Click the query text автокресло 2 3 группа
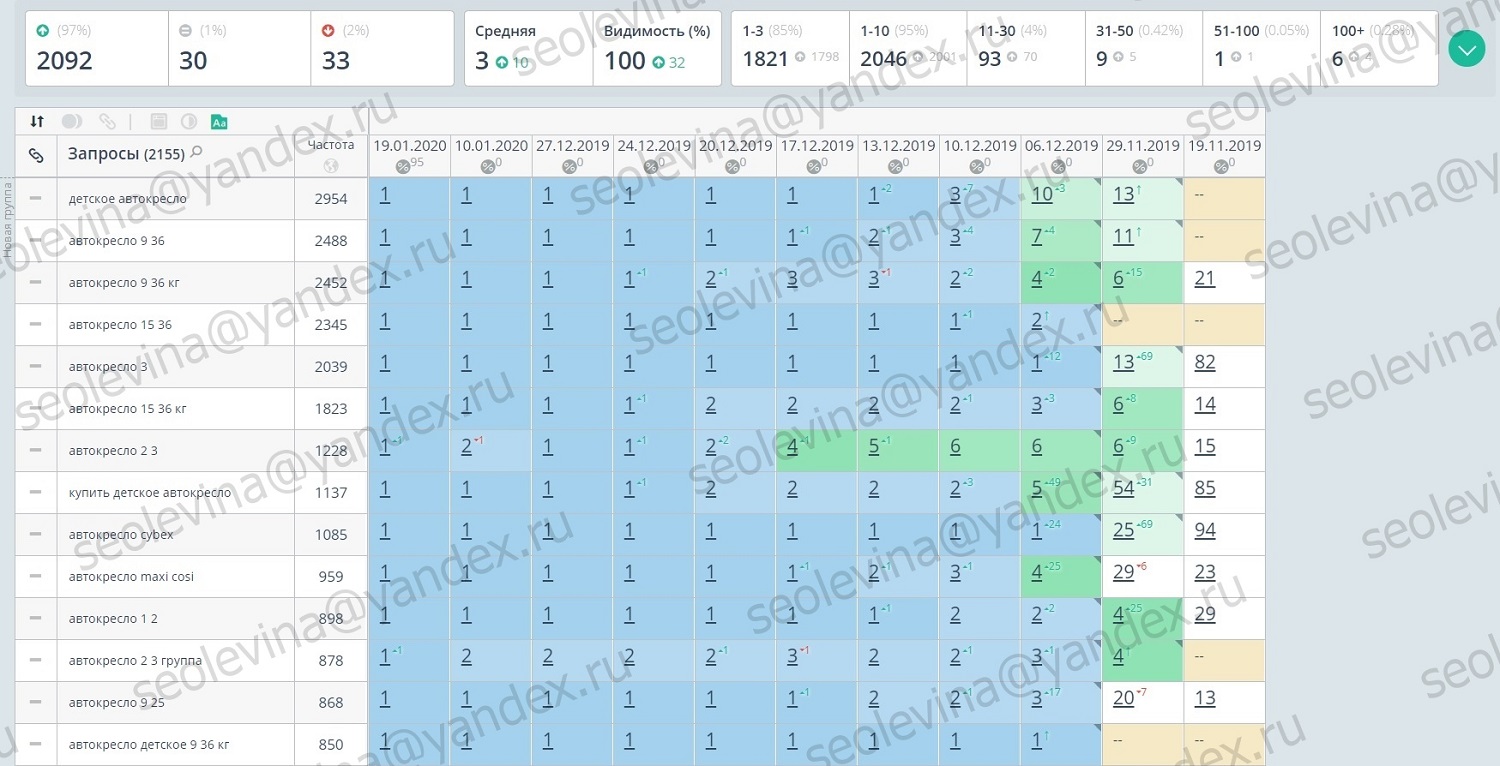This screenshot has width=1500, height=766. (135, 661)
